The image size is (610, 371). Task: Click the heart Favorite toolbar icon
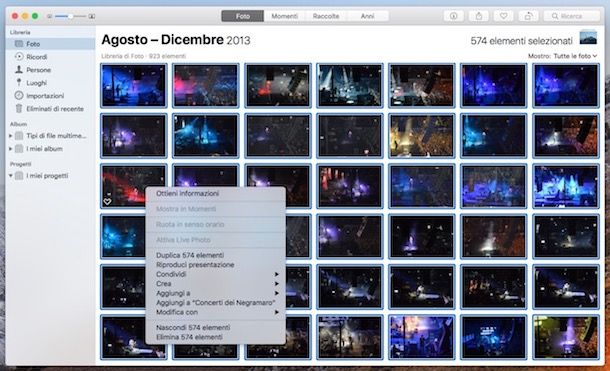[503, 16]
